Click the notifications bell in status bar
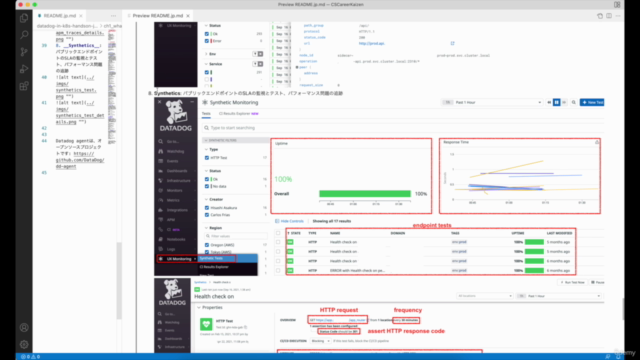The height and width of the screenshot is (360, 640). point(618,357)
